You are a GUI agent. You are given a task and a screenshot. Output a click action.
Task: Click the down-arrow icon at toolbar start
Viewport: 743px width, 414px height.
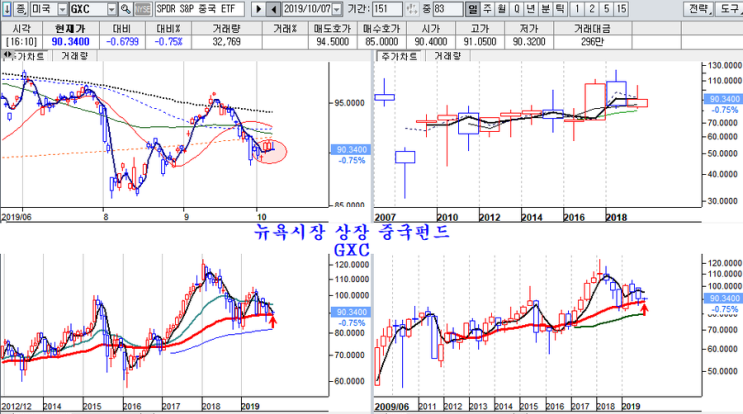point(7,9)
